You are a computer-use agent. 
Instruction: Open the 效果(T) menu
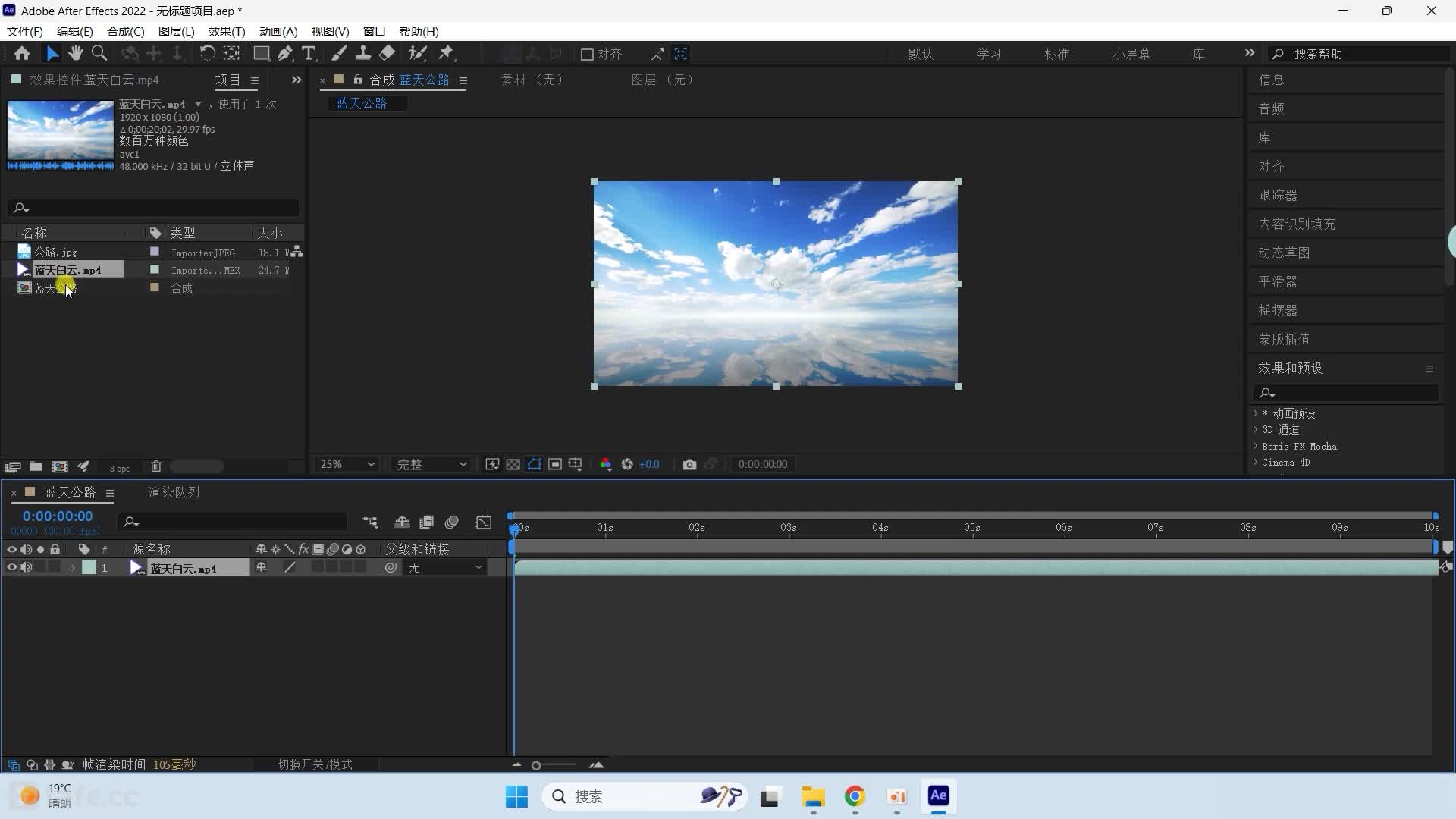227,31
